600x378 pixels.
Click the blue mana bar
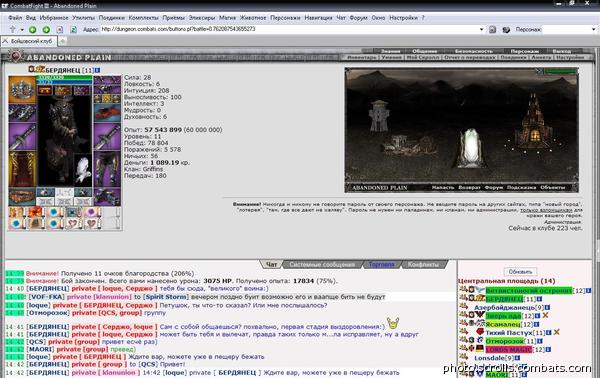64,82
